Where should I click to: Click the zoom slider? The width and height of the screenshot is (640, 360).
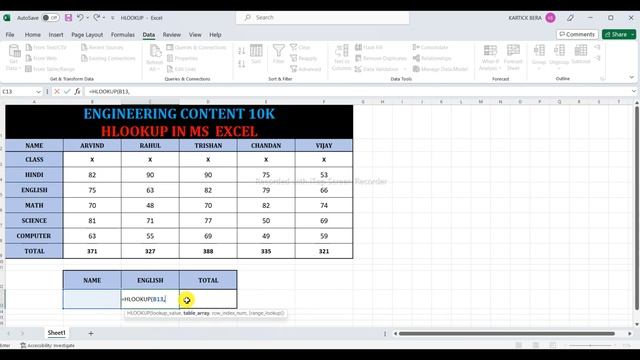point(591,345)
